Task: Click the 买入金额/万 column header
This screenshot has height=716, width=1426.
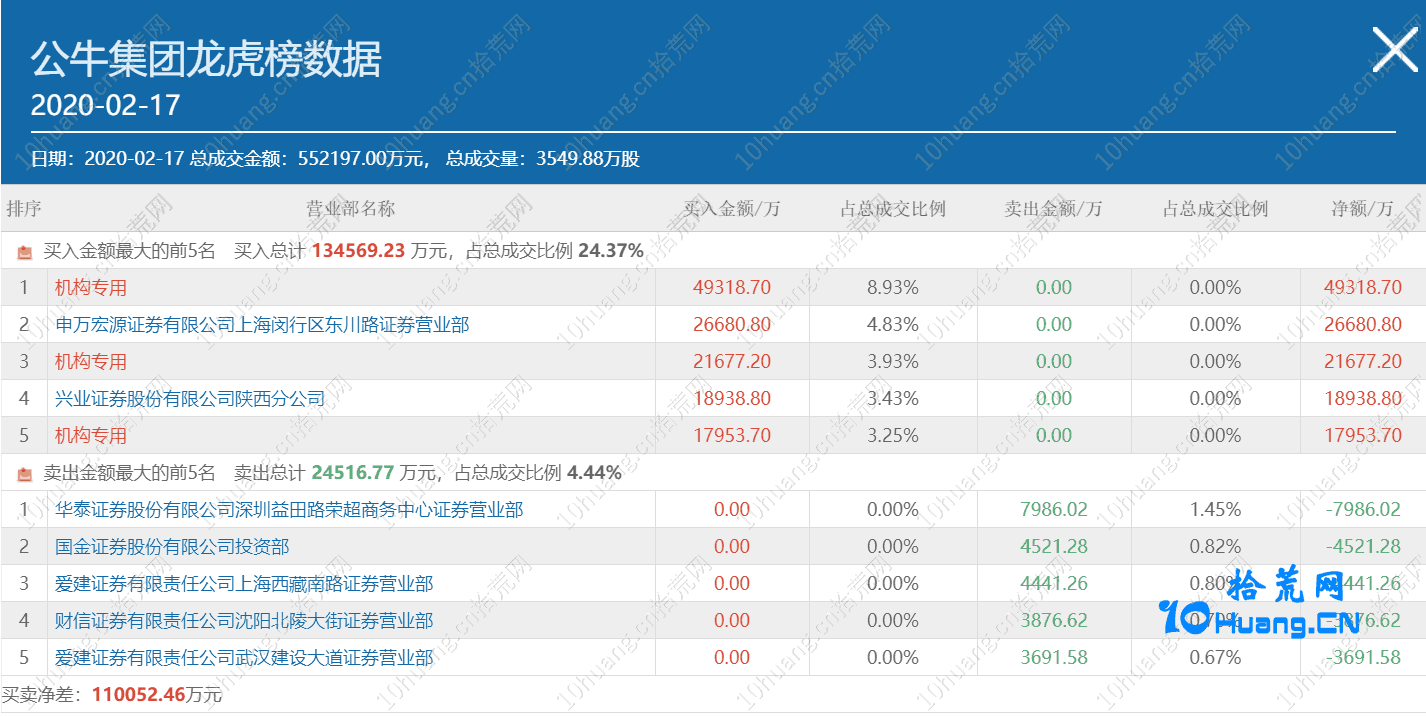Action: (x=731, y=209)
